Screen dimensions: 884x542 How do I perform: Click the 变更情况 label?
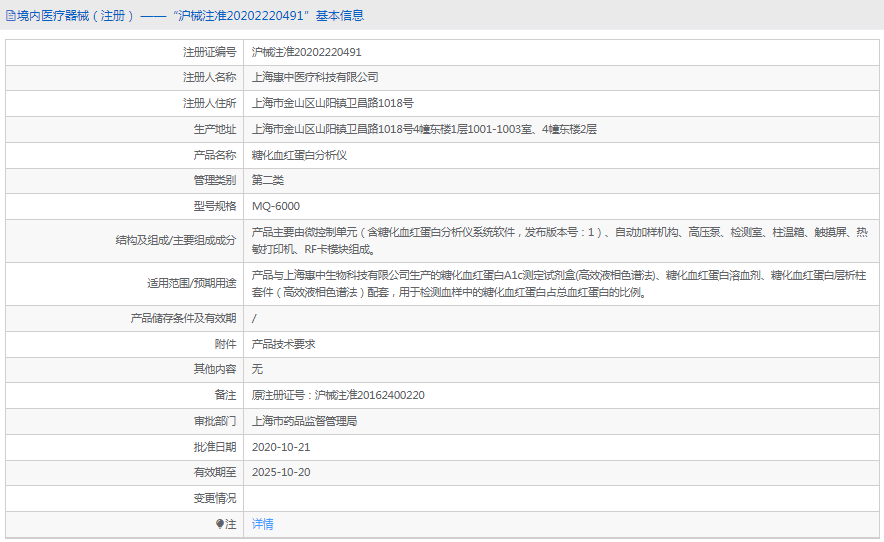coord(215,499)
